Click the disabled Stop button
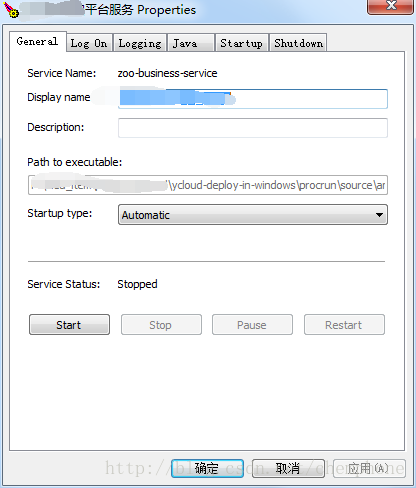The image size is (416, 488). coord(161,325)
